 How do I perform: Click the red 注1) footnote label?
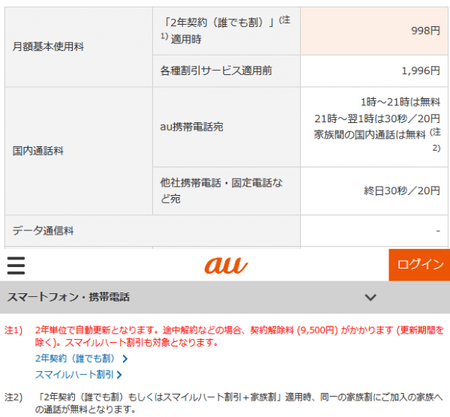point(14,330)
